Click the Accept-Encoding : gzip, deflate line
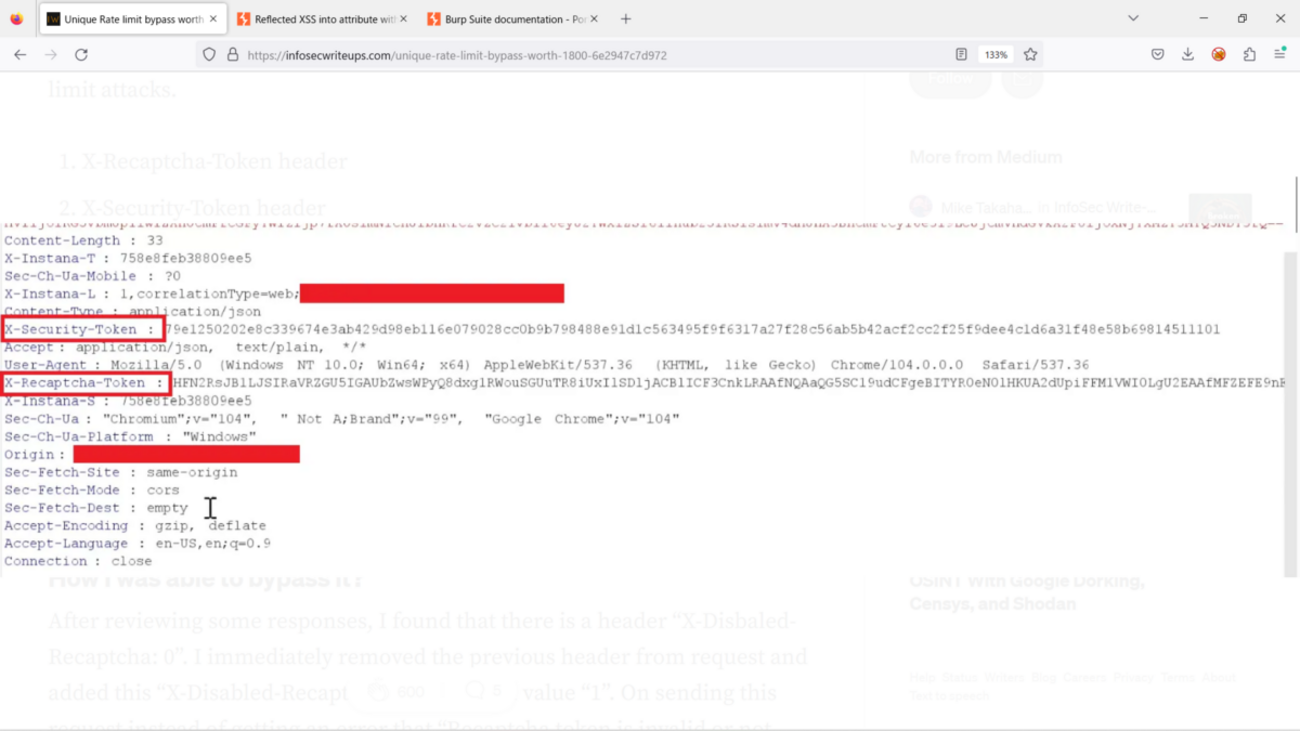This screenshot has width=1300, height=731. tap(135, 526)
